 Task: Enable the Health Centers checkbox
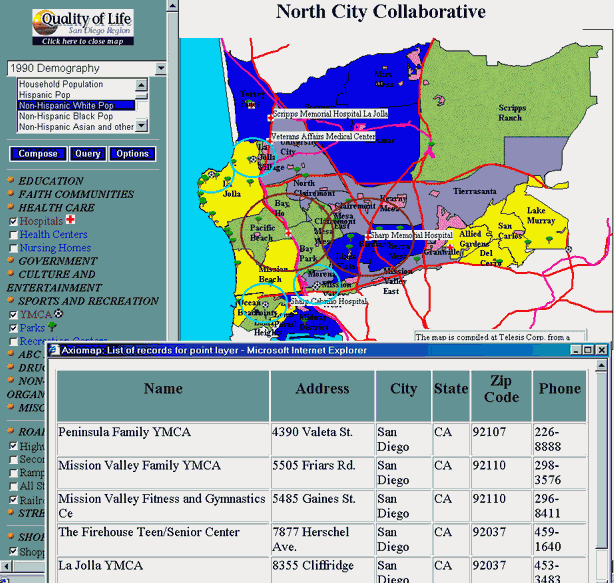[12, 235]
